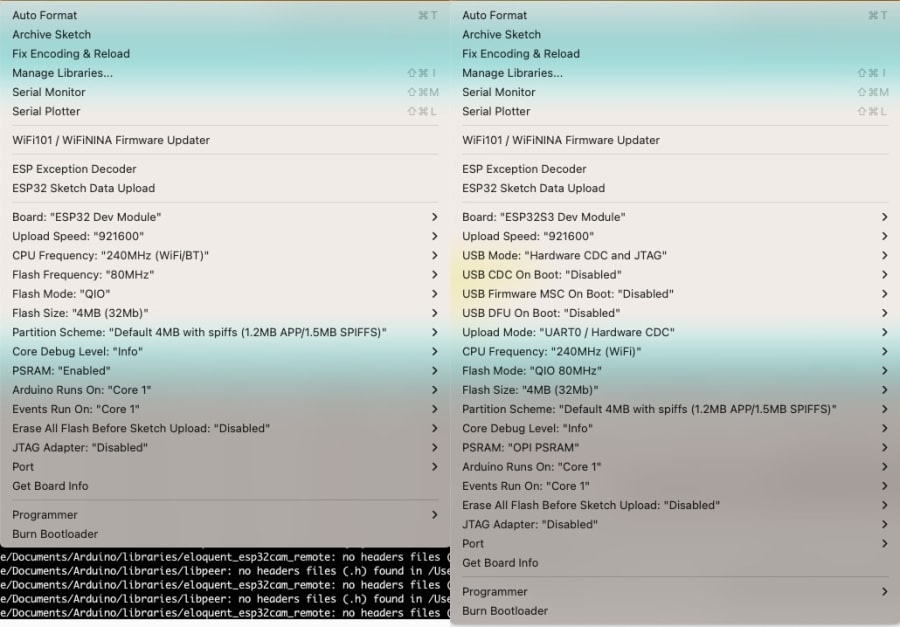Expand PSRAM: "OPI PSRAM" submenu
Viewport: 900px width, 627px height.
[675, 448]
